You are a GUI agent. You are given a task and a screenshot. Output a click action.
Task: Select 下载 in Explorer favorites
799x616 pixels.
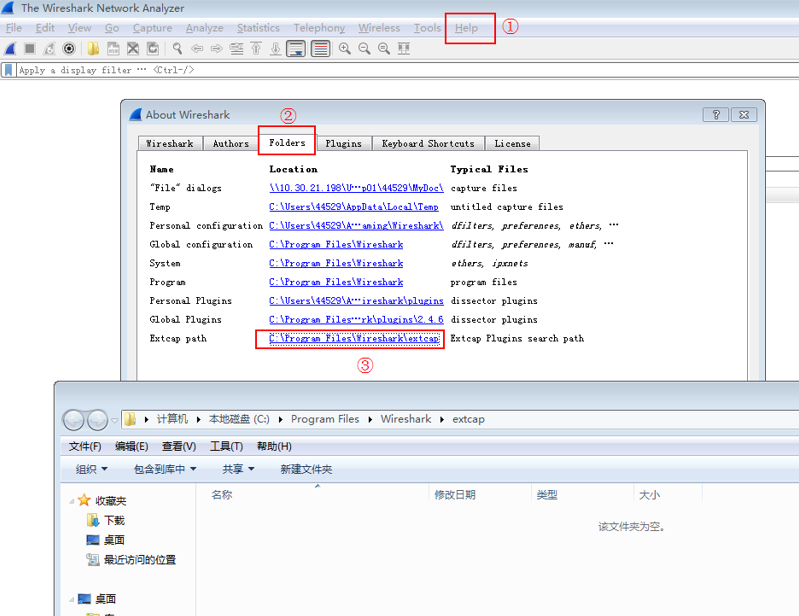point(105,520)
